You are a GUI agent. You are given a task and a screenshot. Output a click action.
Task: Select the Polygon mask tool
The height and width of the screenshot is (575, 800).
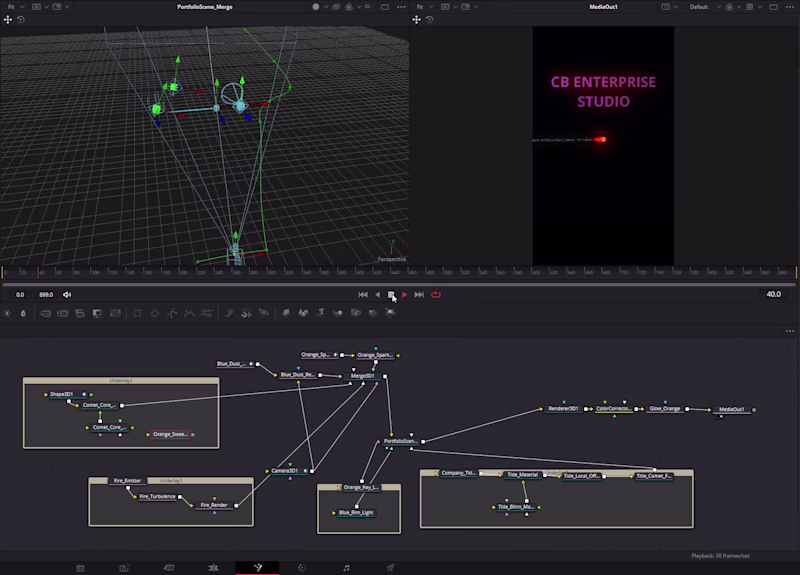[172, 313]
